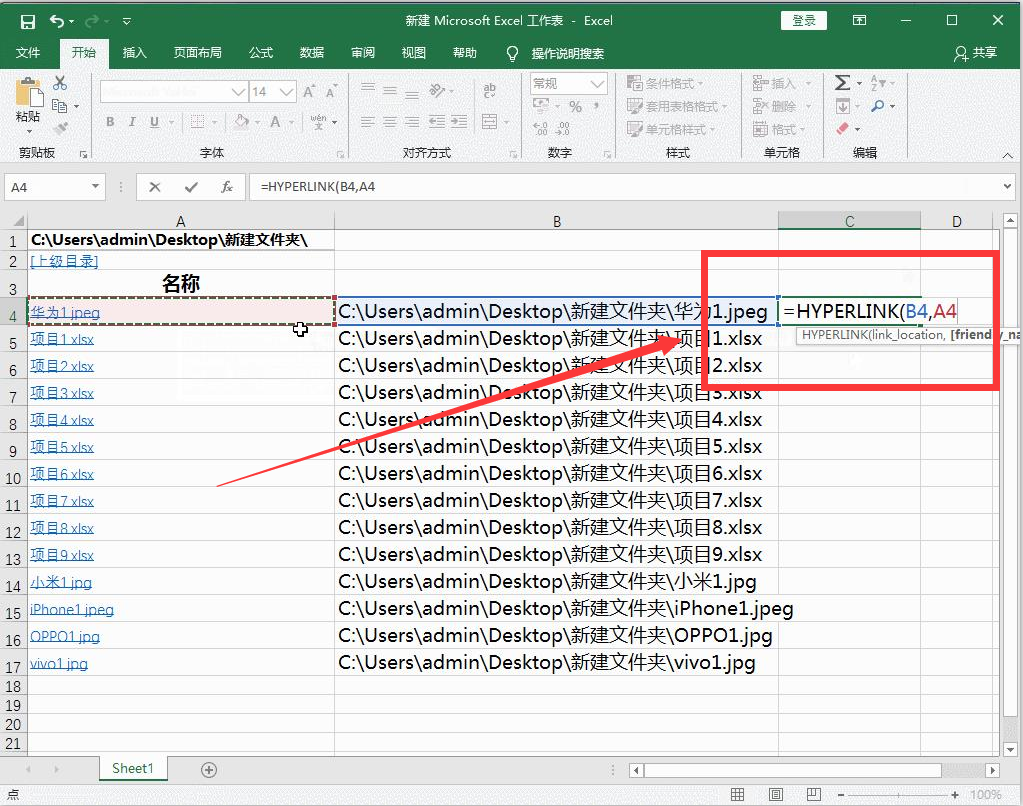
Task: Click the Font Color letter A icon
Action: pyautogui.click(x=275, y=122)
